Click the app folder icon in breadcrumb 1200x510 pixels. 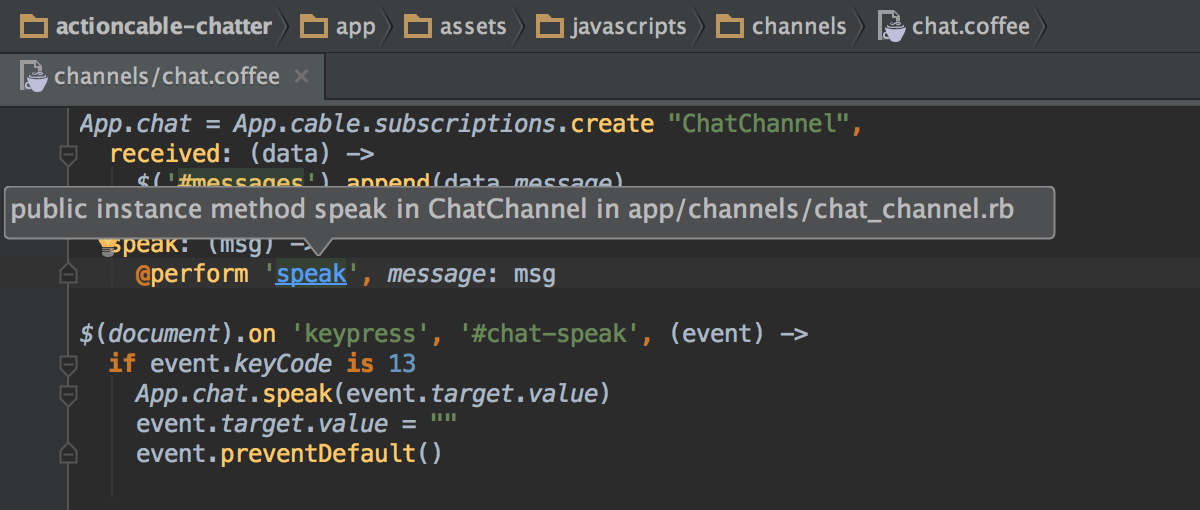point(315,26)
